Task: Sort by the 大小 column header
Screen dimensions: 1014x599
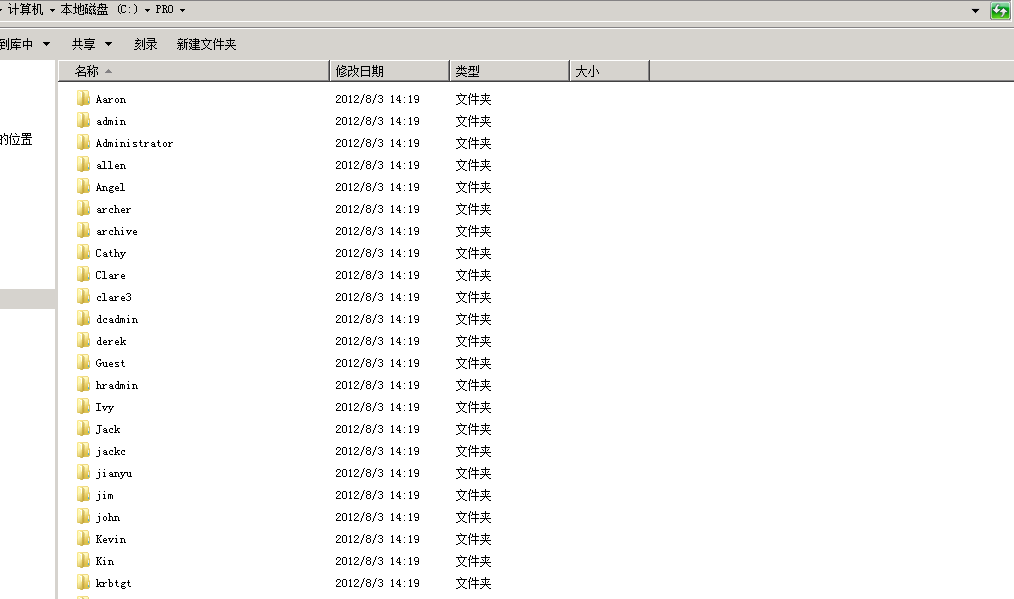Action: 610,71
